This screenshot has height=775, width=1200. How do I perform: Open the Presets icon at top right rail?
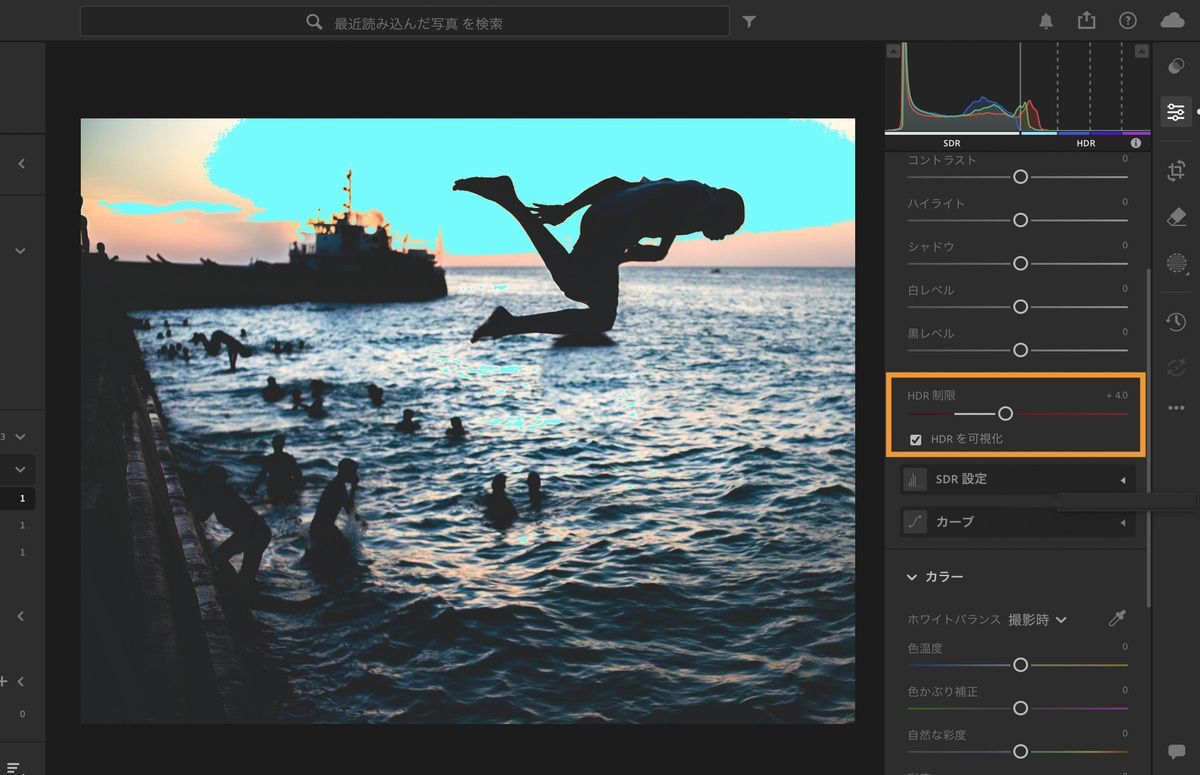point(1175,66)
